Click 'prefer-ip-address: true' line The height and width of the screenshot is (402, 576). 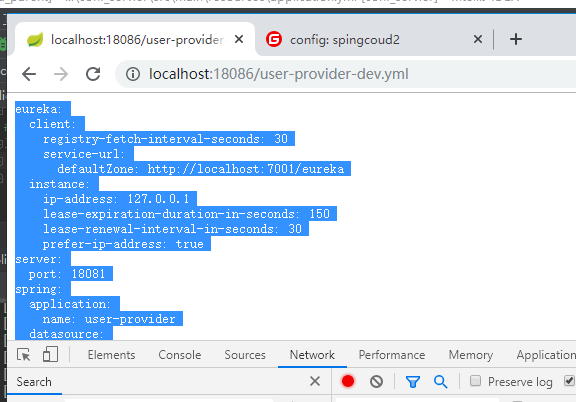pyautogui.click(x=123, y=244)
